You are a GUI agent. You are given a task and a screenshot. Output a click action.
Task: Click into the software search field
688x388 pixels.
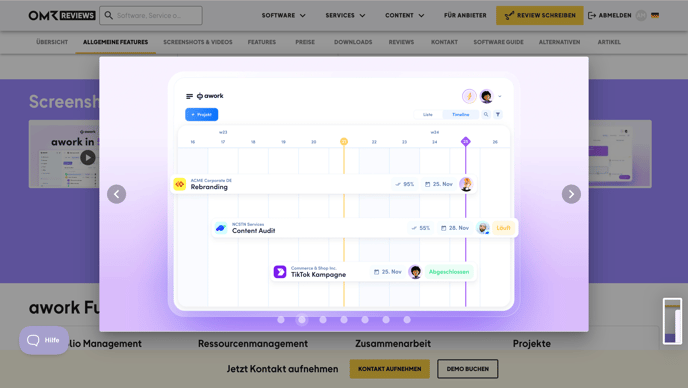pyautogui.click(x=151, y=15)
